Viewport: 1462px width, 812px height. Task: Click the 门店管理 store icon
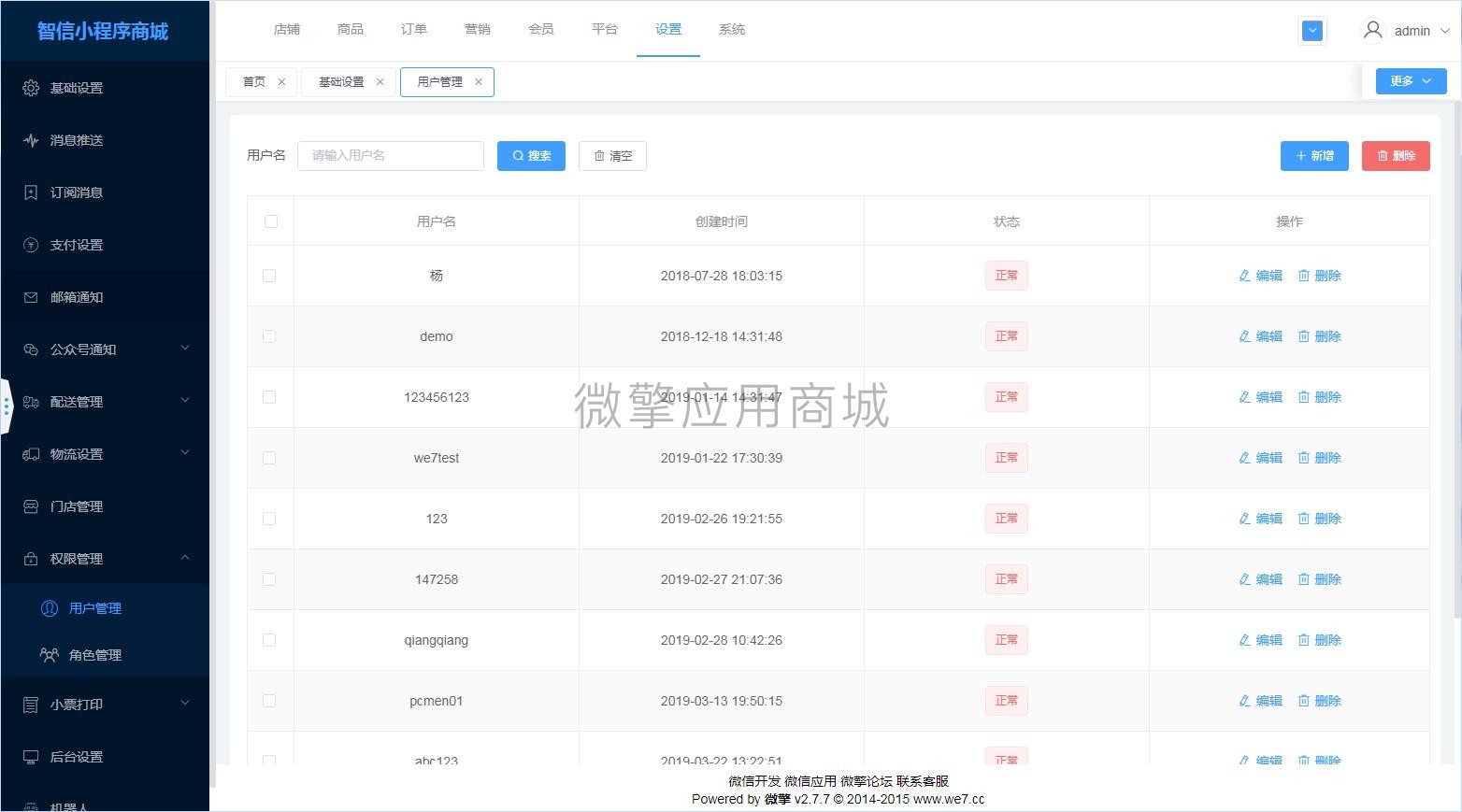tap(31, 506)
